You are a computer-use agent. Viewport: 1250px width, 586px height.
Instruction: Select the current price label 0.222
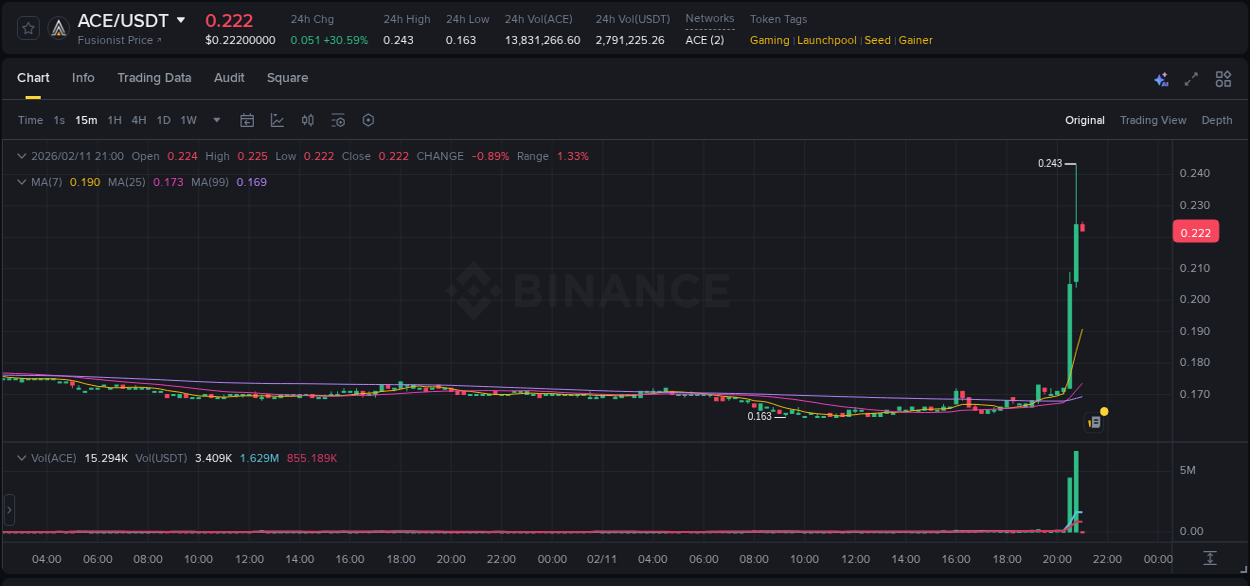tap(1195, 231)
